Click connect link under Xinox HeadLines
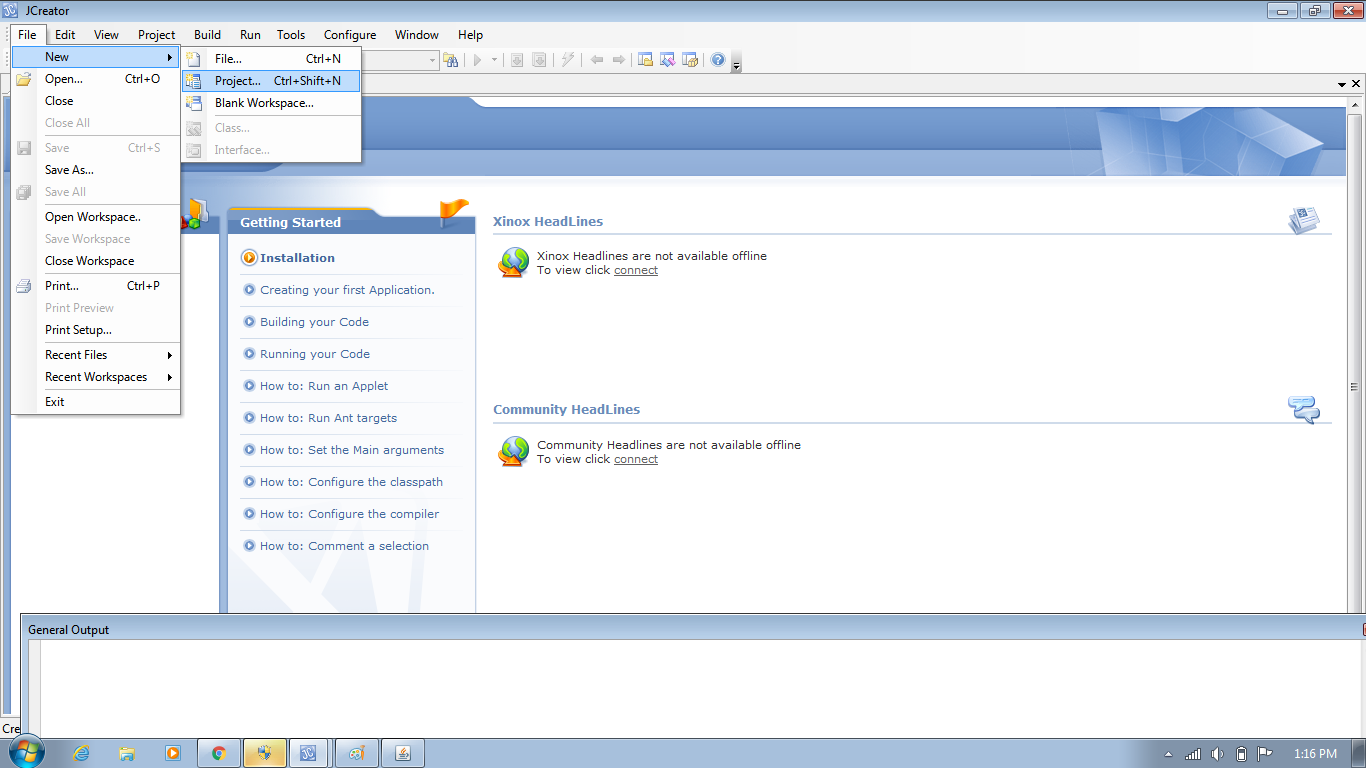Screen dimensions: 1366x768 [636, 270]
